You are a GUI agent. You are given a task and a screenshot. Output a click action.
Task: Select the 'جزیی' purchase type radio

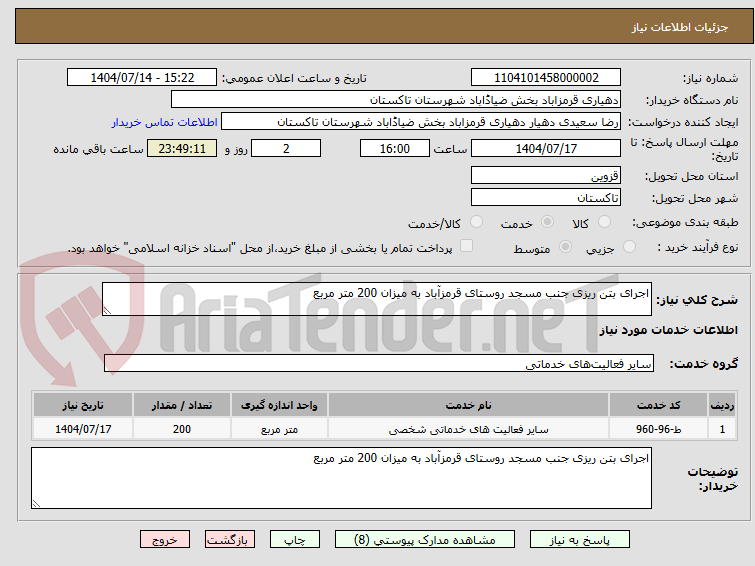pyautogui.click(x=629, y=247)
